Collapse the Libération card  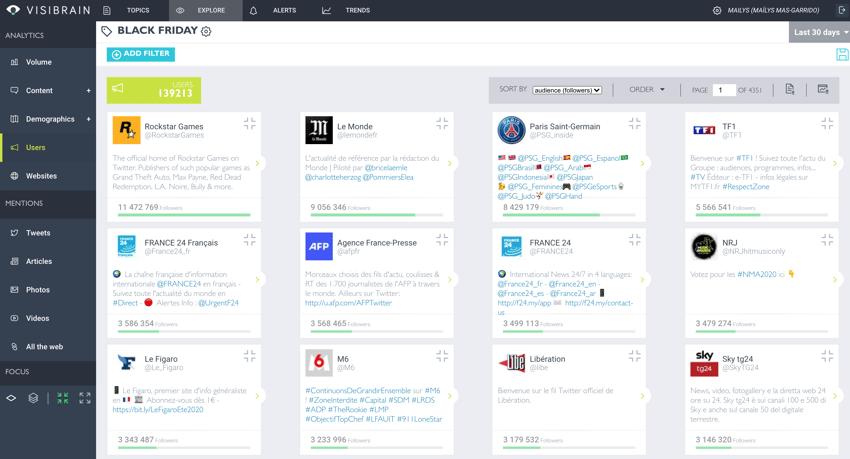point(634,356)
